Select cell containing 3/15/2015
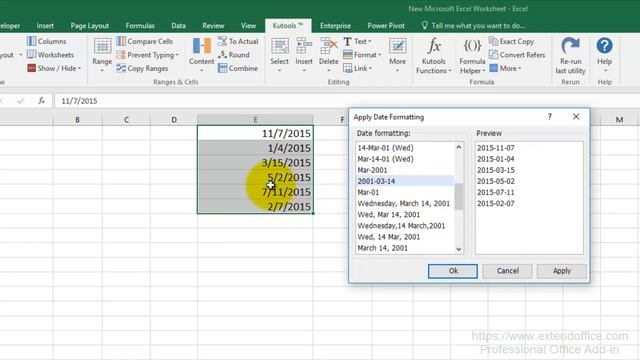Screen dimensions: 640x360 point(255,162)
